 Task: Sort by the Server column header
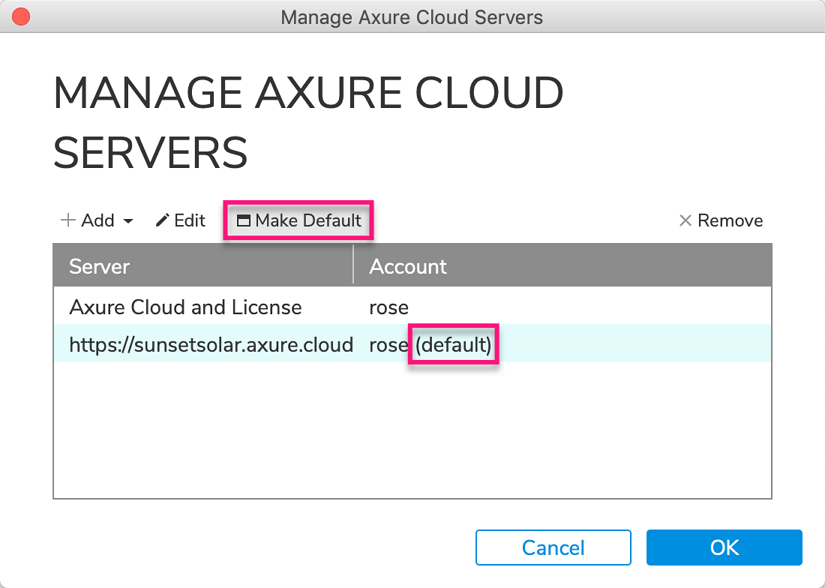[203, 266]
